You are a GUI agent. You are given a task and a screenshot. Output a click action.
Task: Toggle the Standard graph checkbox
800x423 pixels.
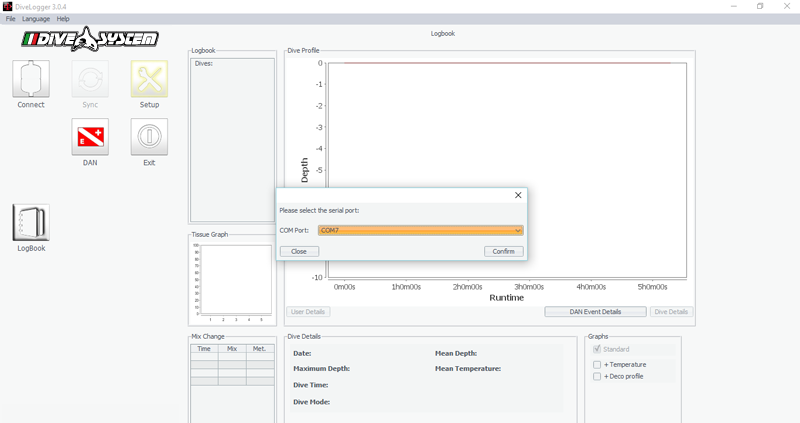(597, 349)
